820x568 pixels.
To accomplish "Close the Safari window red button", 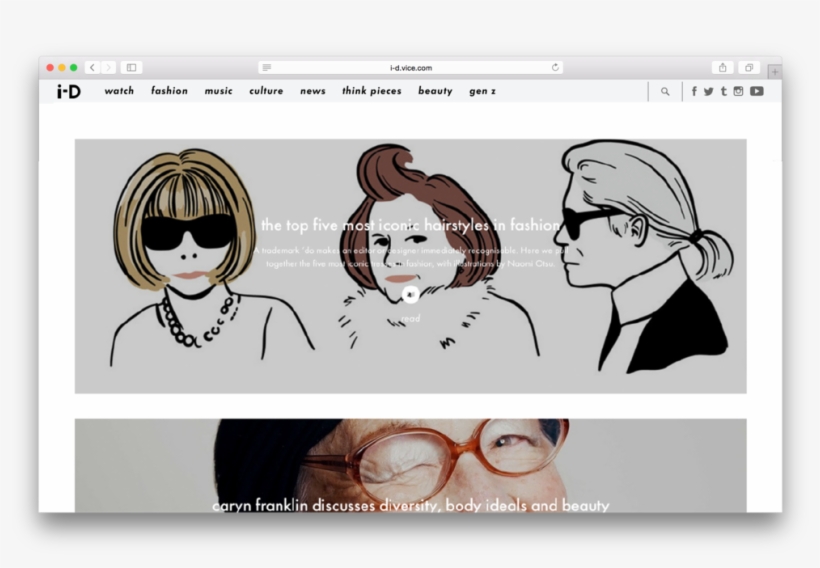I will click(50, 67).
